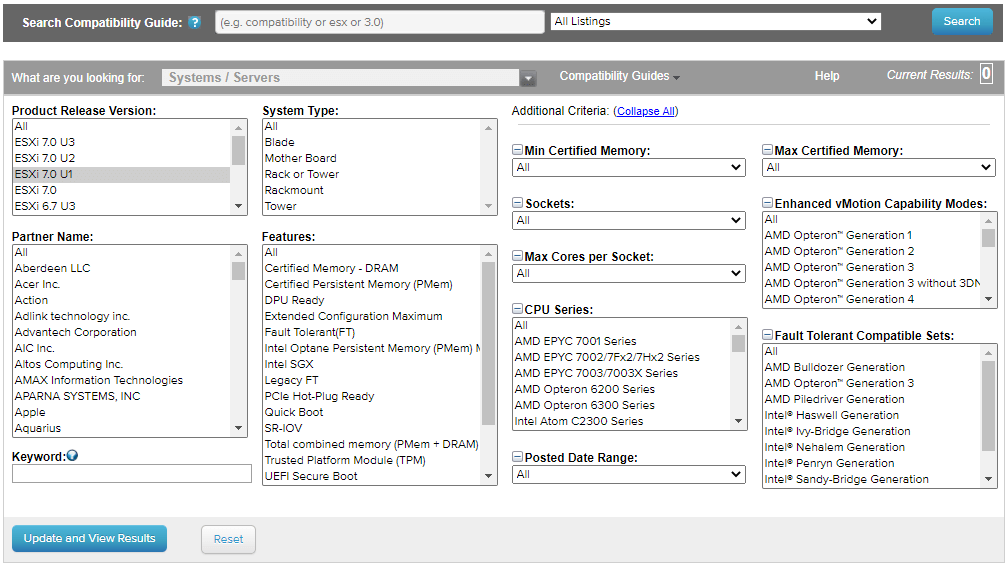Collapse the Posted Date Range section
This screenshot has width=1008, height=566.
click(x=517, y=458)
